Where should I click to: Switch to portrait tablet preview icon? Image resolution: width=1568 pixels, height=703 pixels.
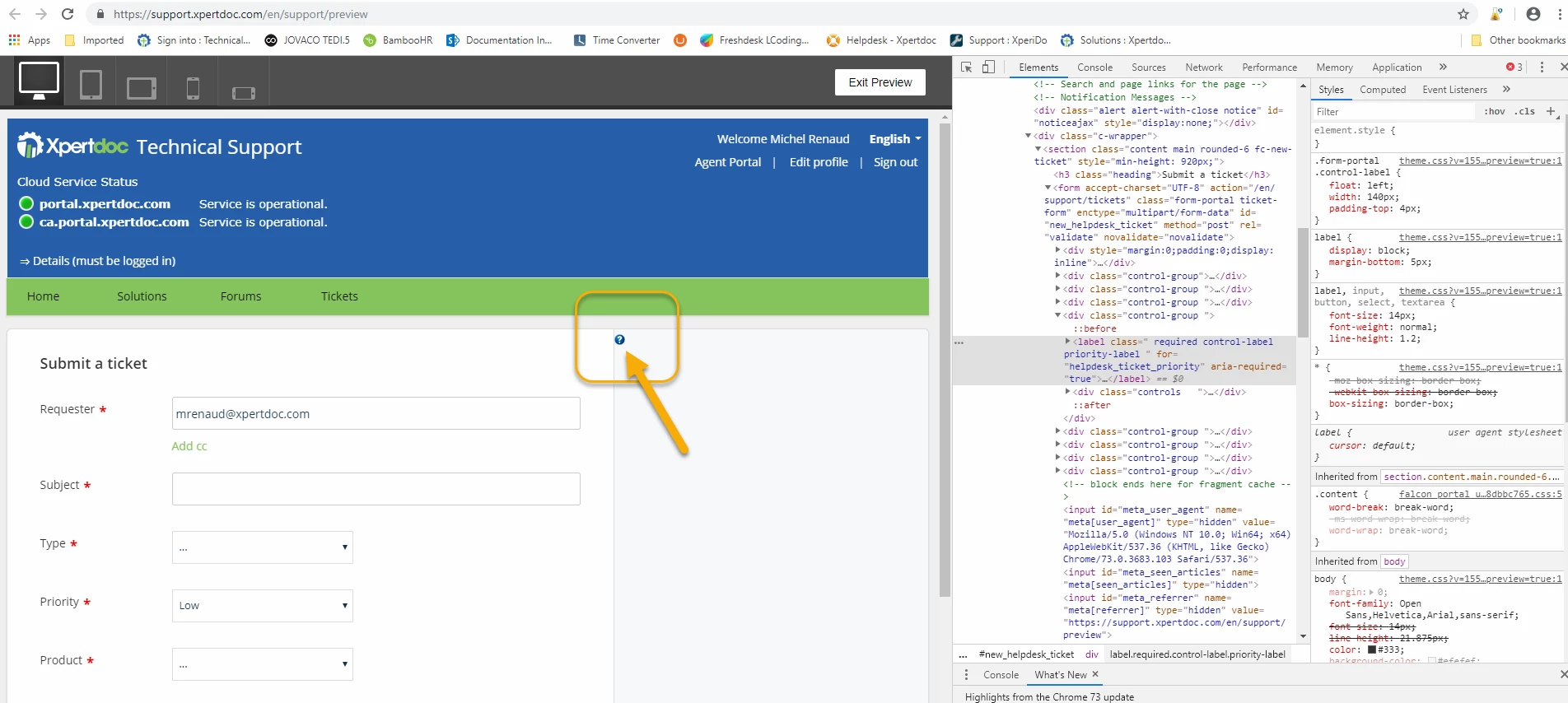pos(91,85)
